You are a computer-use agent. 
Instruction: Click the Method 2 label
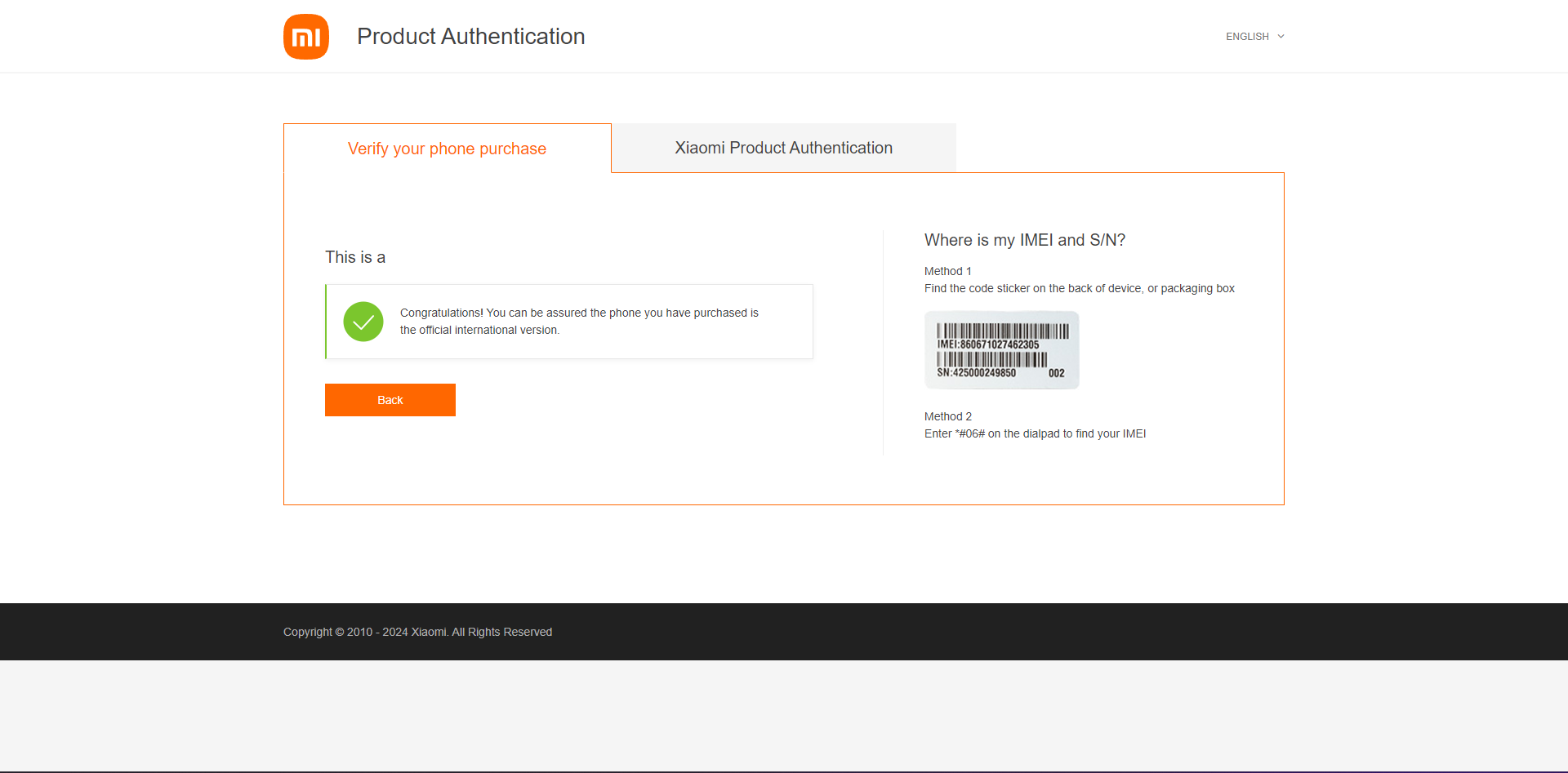pyautogui.click(x=948, y=416)
